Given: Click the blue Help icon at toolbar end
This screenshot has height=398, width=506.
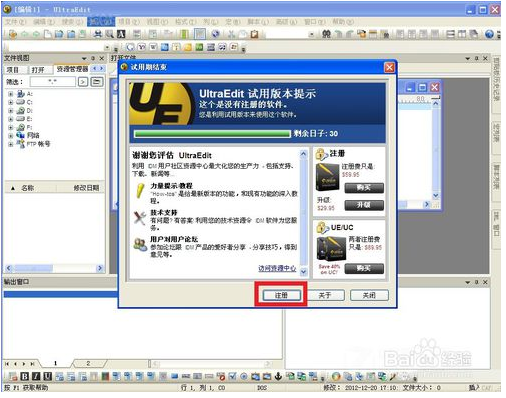Looking at the screenshot, I should [x=489, y=34].
